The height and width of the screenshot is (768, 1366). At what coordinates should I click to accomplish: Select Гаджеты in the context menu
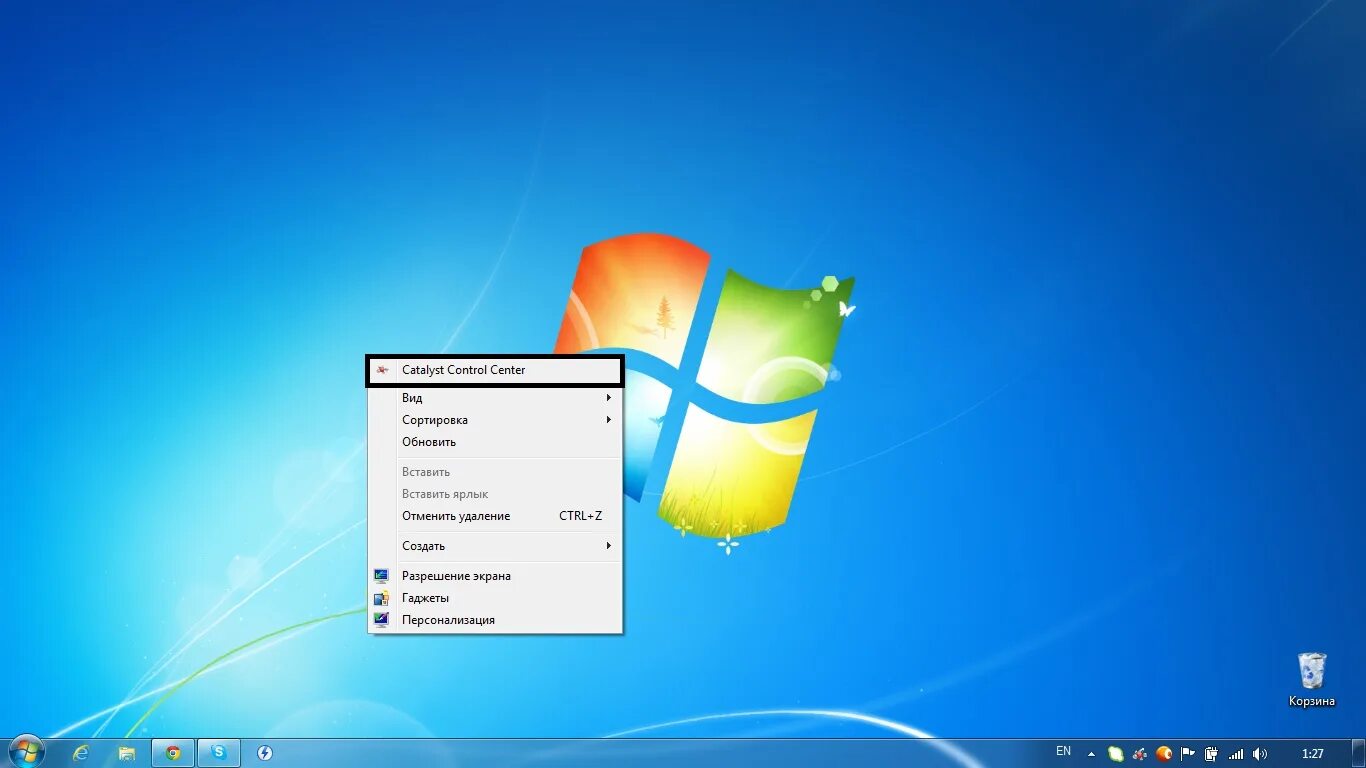[x=495, y=598]
